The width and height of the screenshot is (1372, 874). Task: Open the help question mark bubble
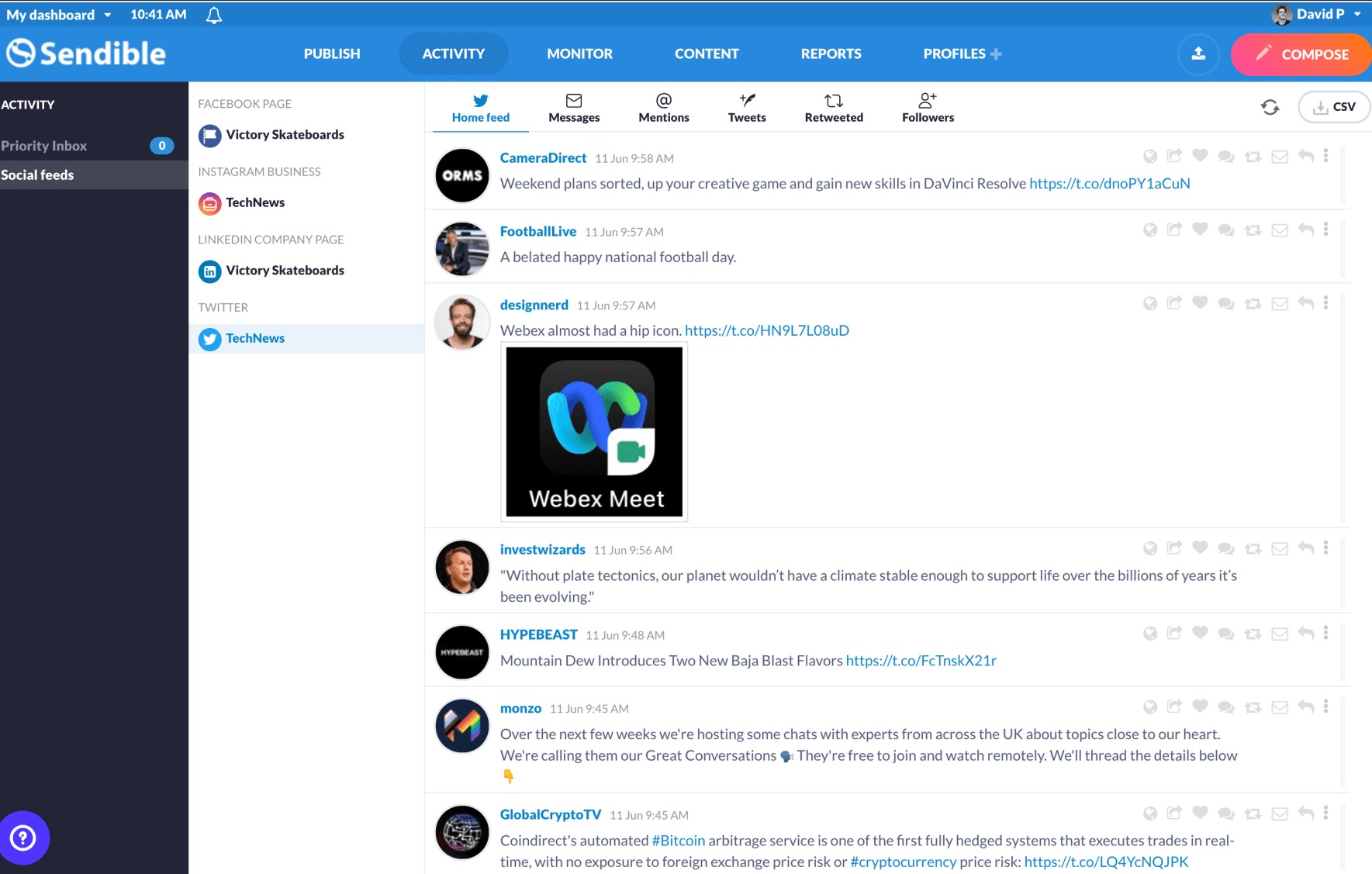(23, 838)
